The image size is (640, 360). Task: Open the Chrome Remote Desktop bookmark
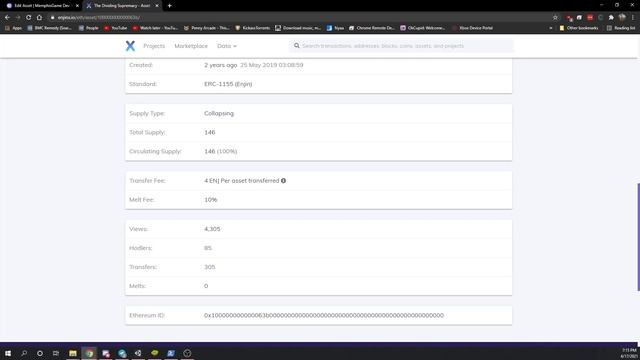pyautogui.click(x=372, y=28)
